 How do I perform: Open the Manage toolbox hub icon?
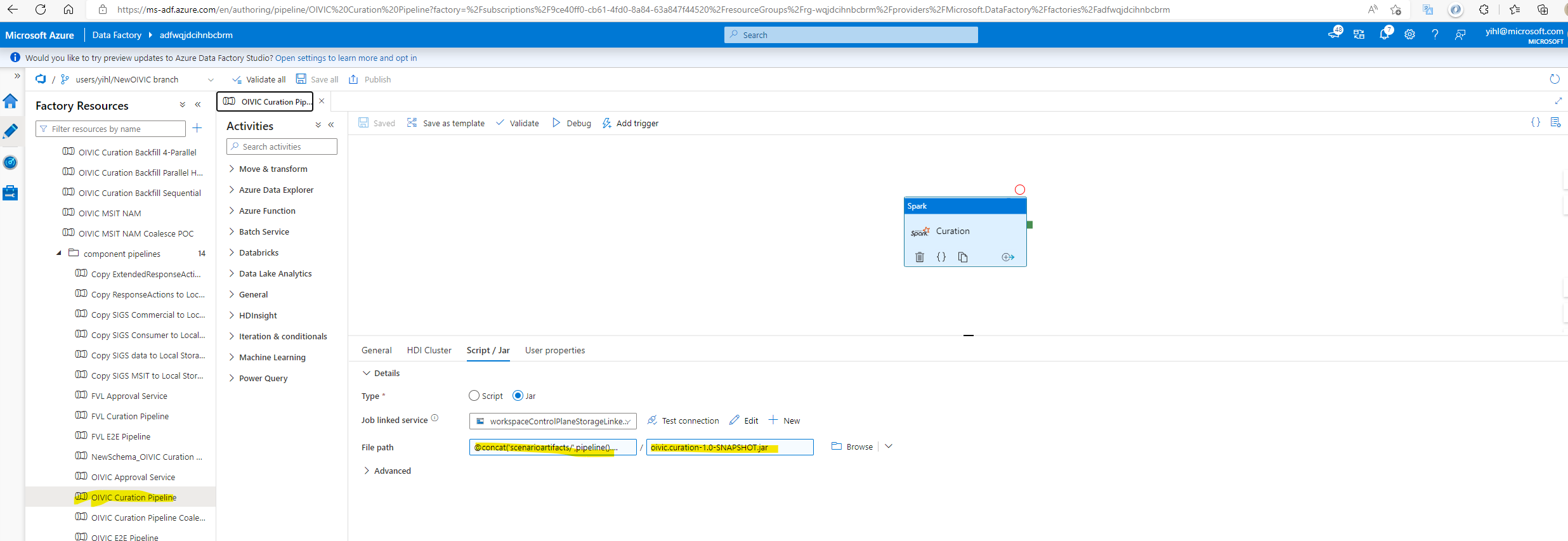pos(10,193)
